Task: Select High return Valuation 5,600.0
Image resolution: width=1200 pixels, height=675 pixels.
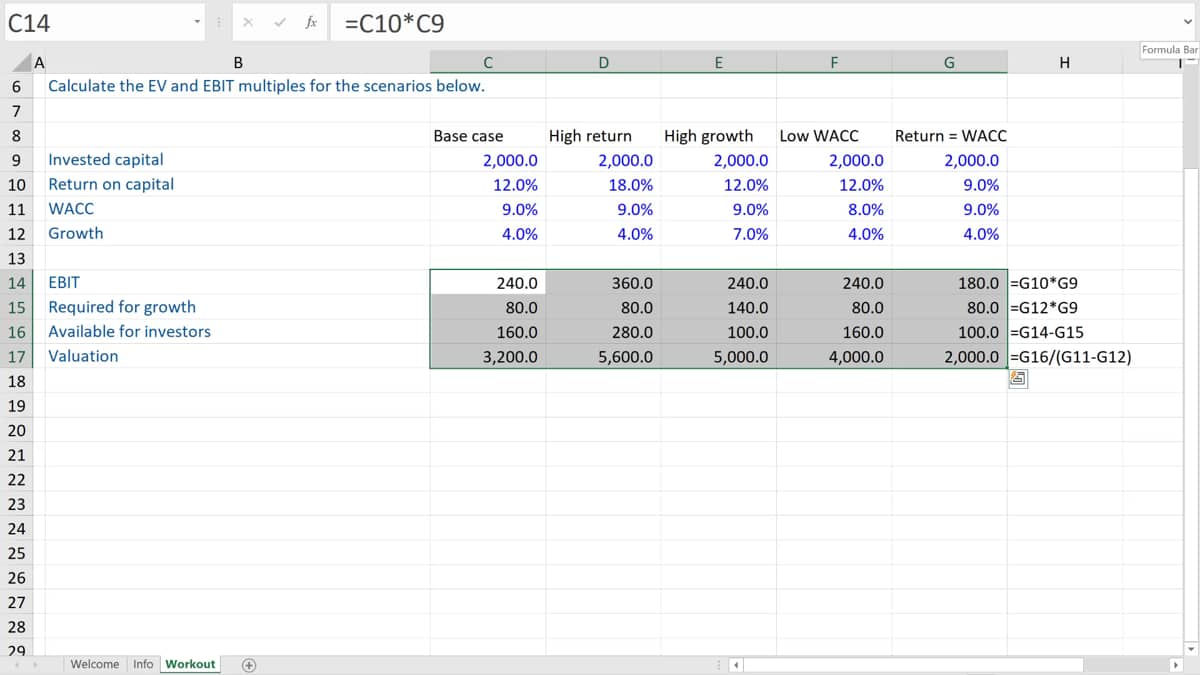Action: (x=603, y=356)
